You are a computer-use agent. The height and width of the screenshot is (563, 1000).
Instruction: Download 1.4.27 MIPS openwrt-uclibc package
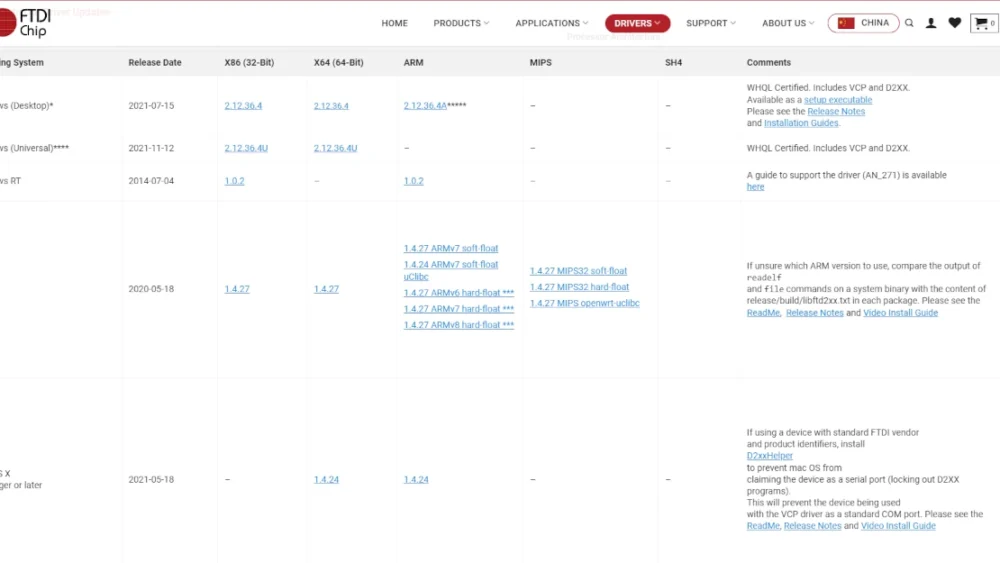pyautogui.click(x=584, y=303)
